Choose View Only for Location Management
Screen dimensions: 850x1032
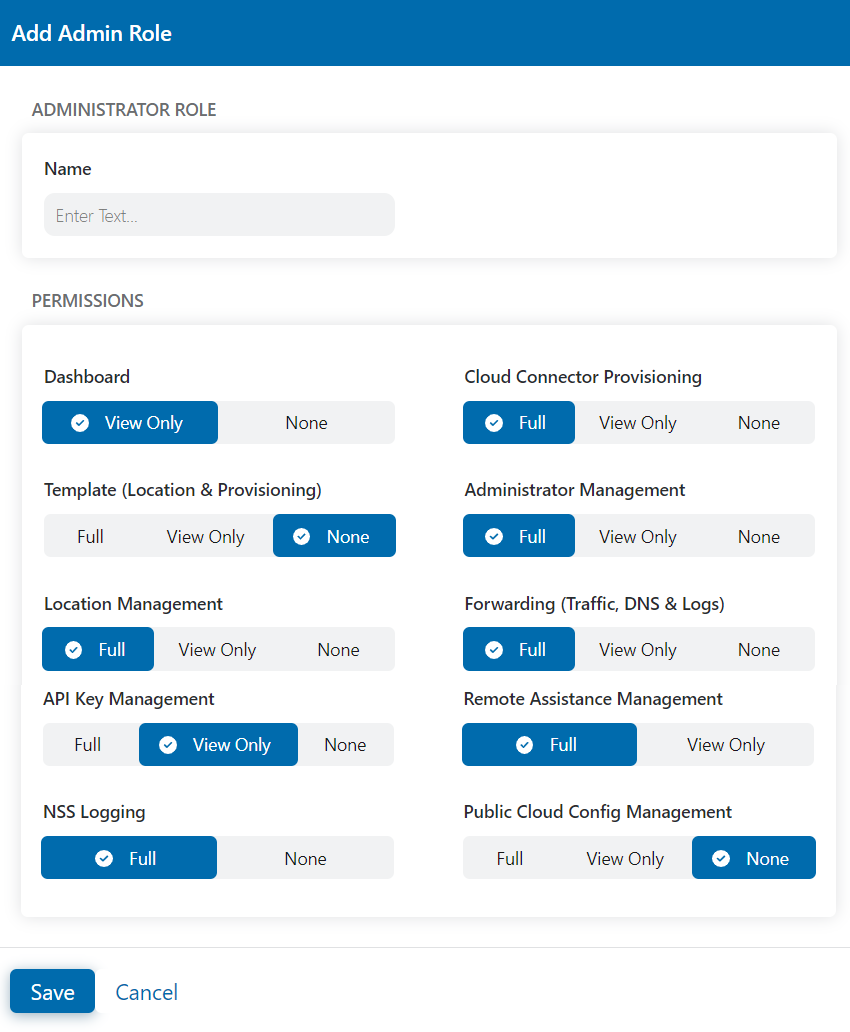(217, 649)
